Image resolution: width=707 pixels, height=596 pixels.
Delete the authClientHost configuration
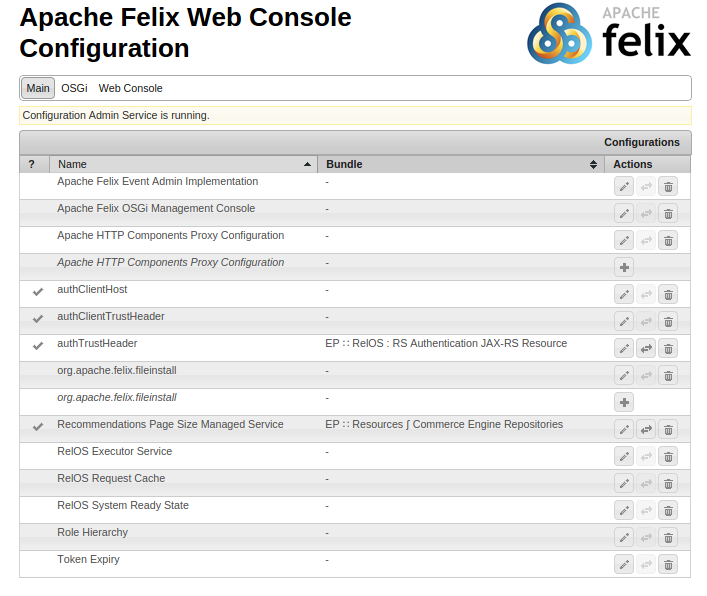668,294
